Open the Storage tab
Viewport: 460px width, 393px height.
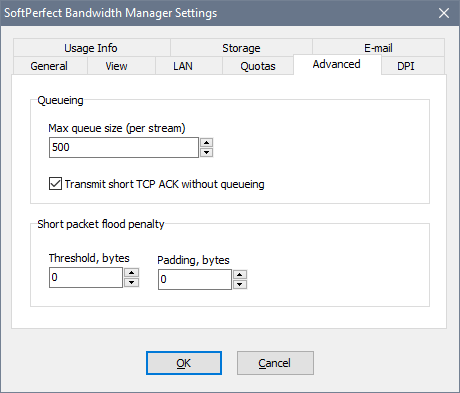(241, 48)
